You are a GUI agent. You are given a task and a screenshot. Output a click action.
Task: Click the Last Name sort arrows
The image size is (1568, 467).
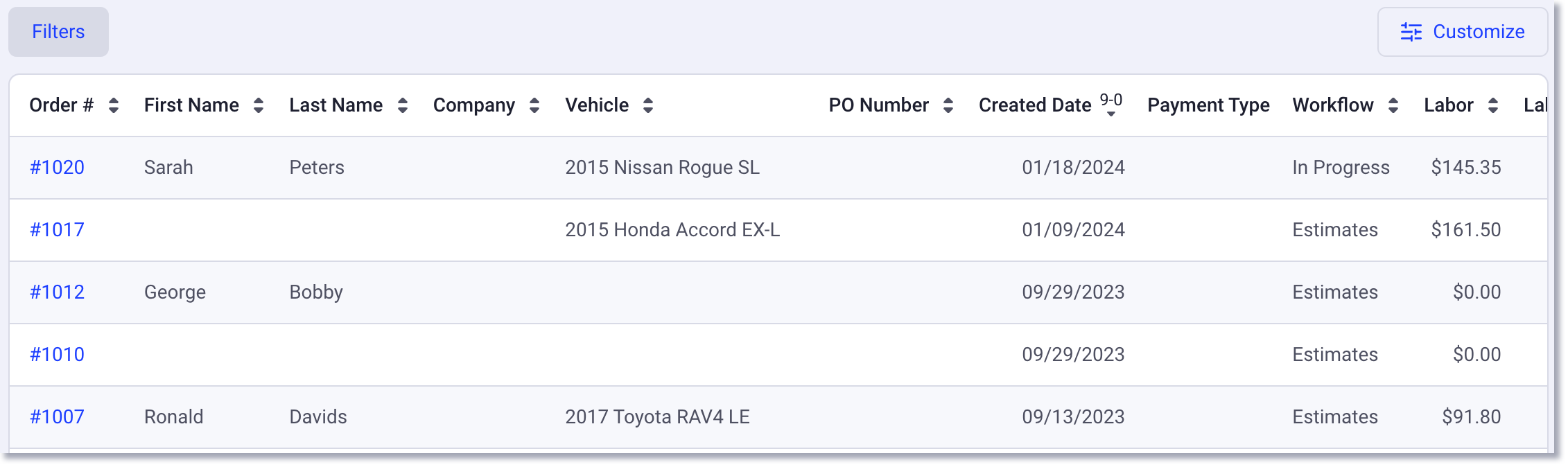(403, 105)
